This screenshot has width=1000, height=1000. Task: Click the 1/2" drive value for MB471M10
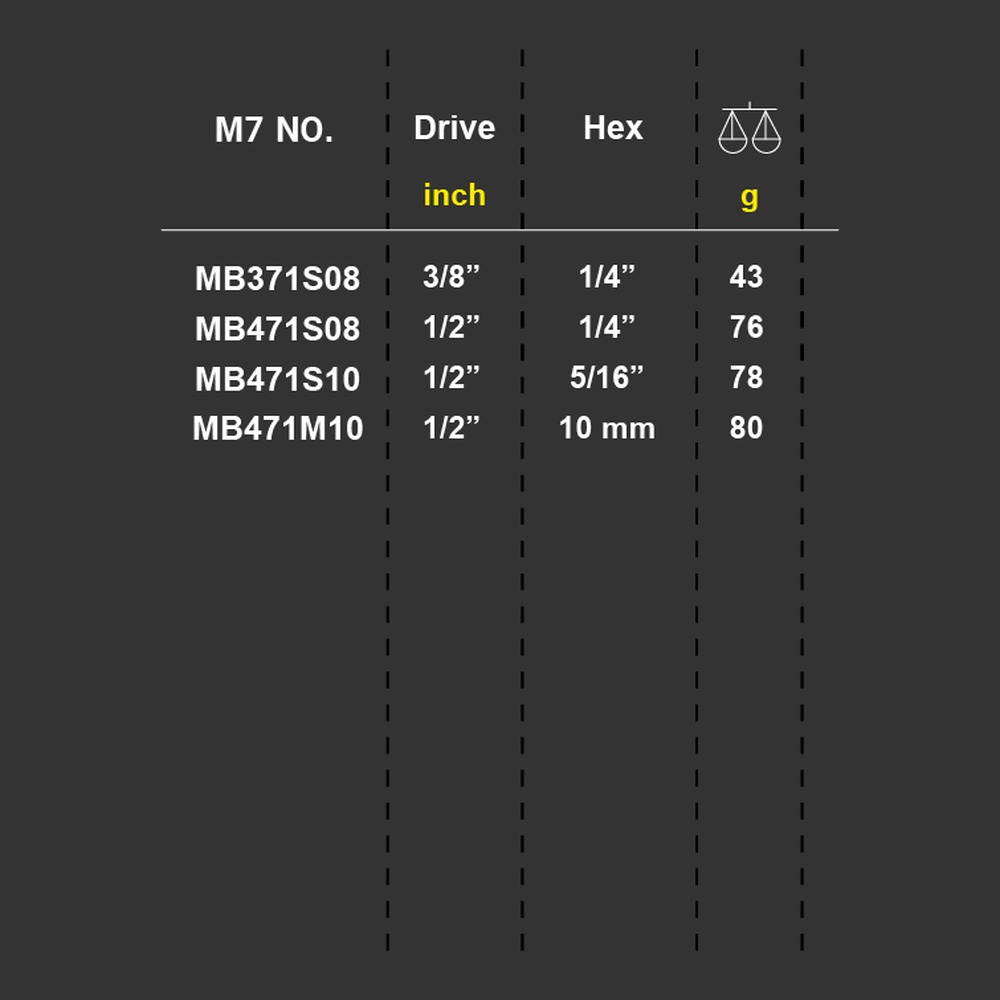point(451,428)
